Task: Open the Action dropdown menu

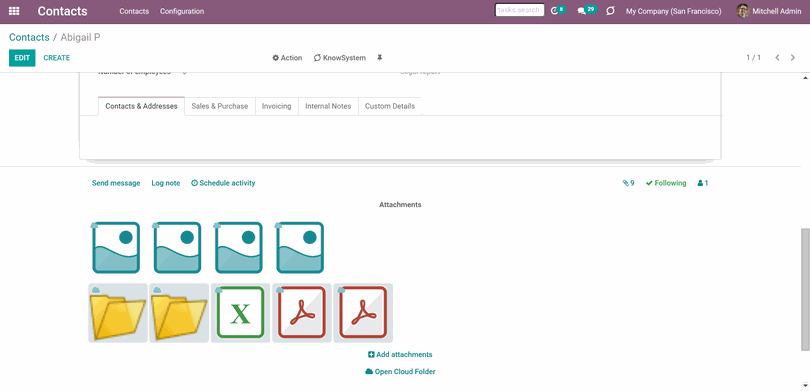Action: pyautogui.click(x=287, y=58)
